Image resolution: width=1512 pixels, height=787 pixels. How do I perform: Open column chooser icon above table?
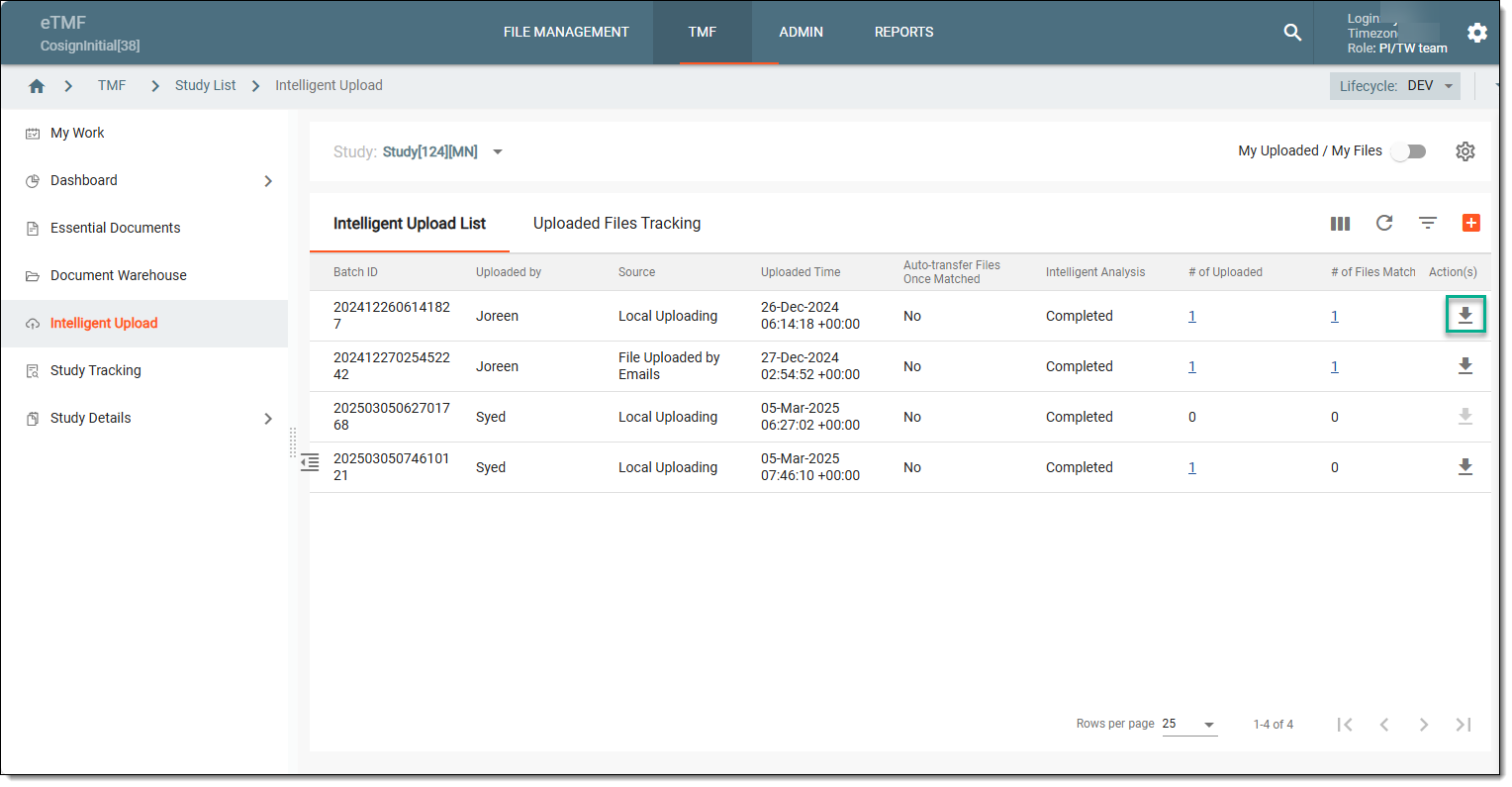pos(1340,224)
